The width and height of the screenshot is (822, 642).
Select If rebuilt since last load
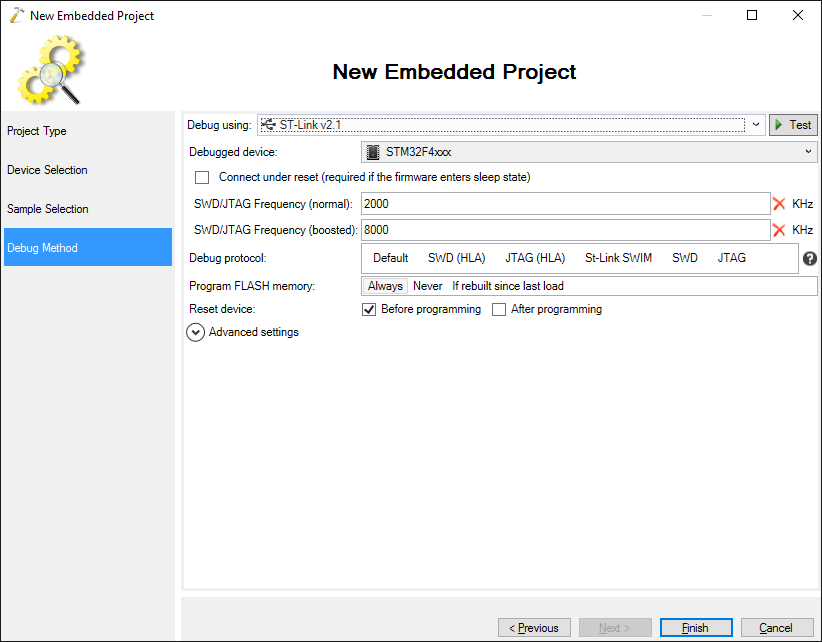point(508,286)
